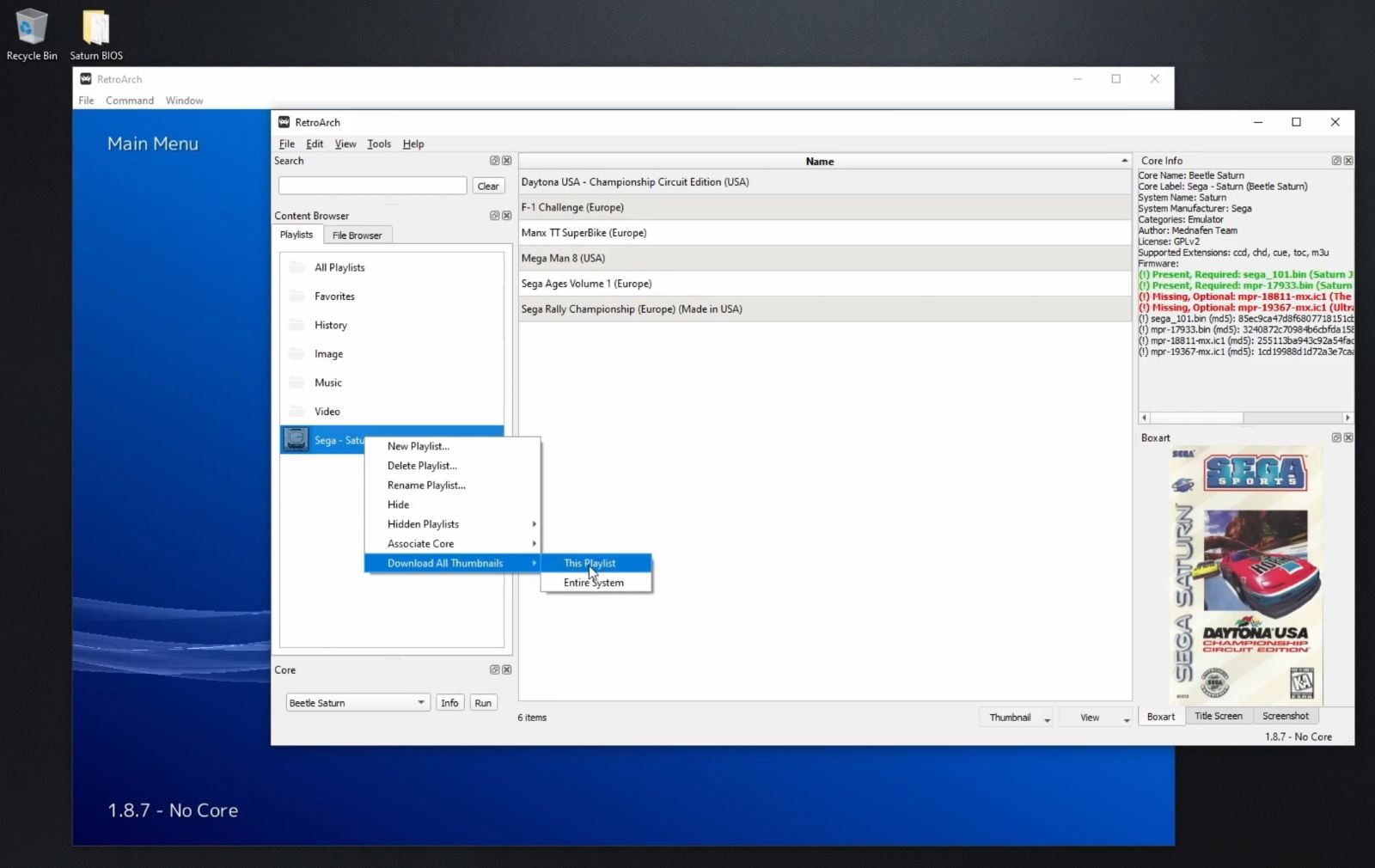Click the core Info button
Image resolution: width=1375 pixels, height=868 pixels.
pos(449,703)
